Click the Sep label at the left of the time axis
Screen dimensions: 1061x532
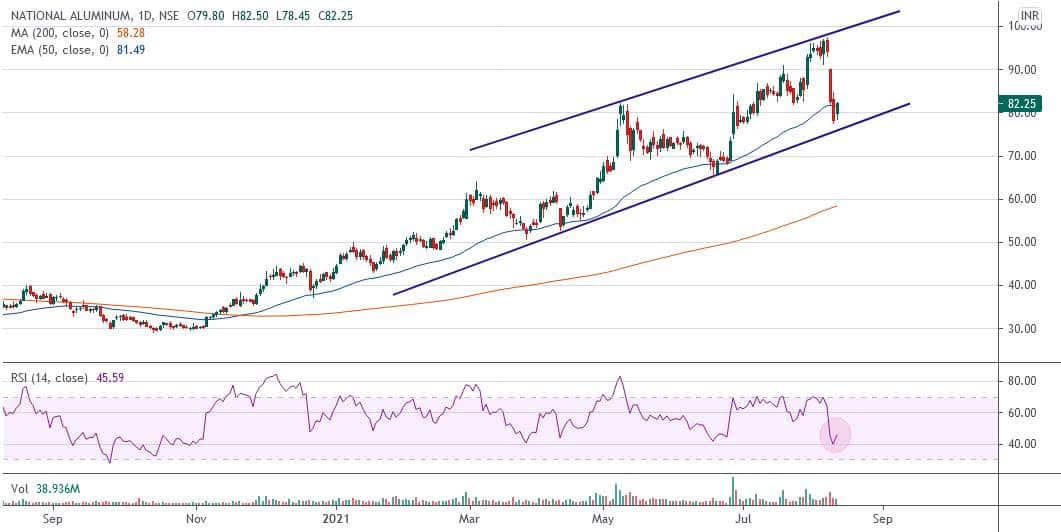(52, 519)
